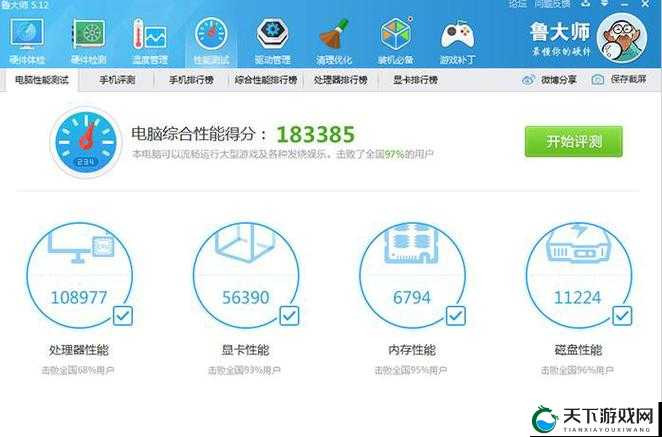Click the 保存截屏 link
Image resolution: width=662 pixels, height=437 pixels.
(x=628, y=79)
